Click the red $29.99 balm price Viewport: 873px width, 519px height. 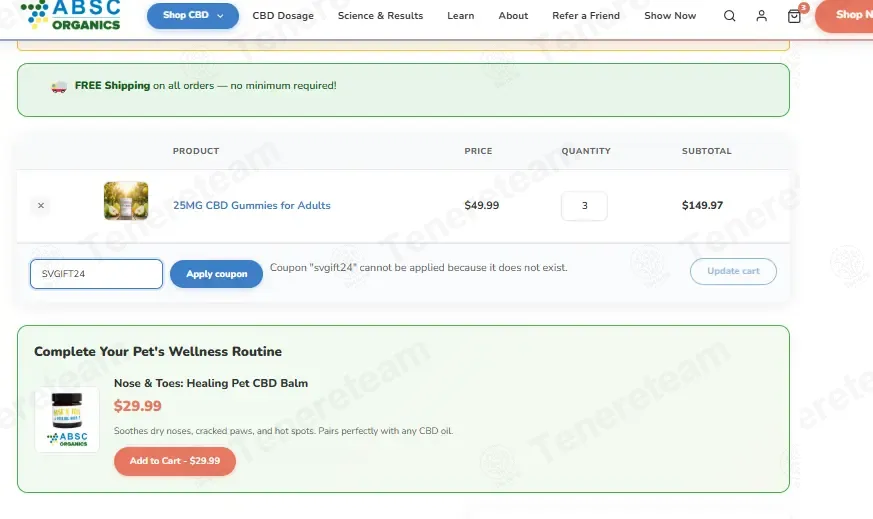[x=138, y=406]
